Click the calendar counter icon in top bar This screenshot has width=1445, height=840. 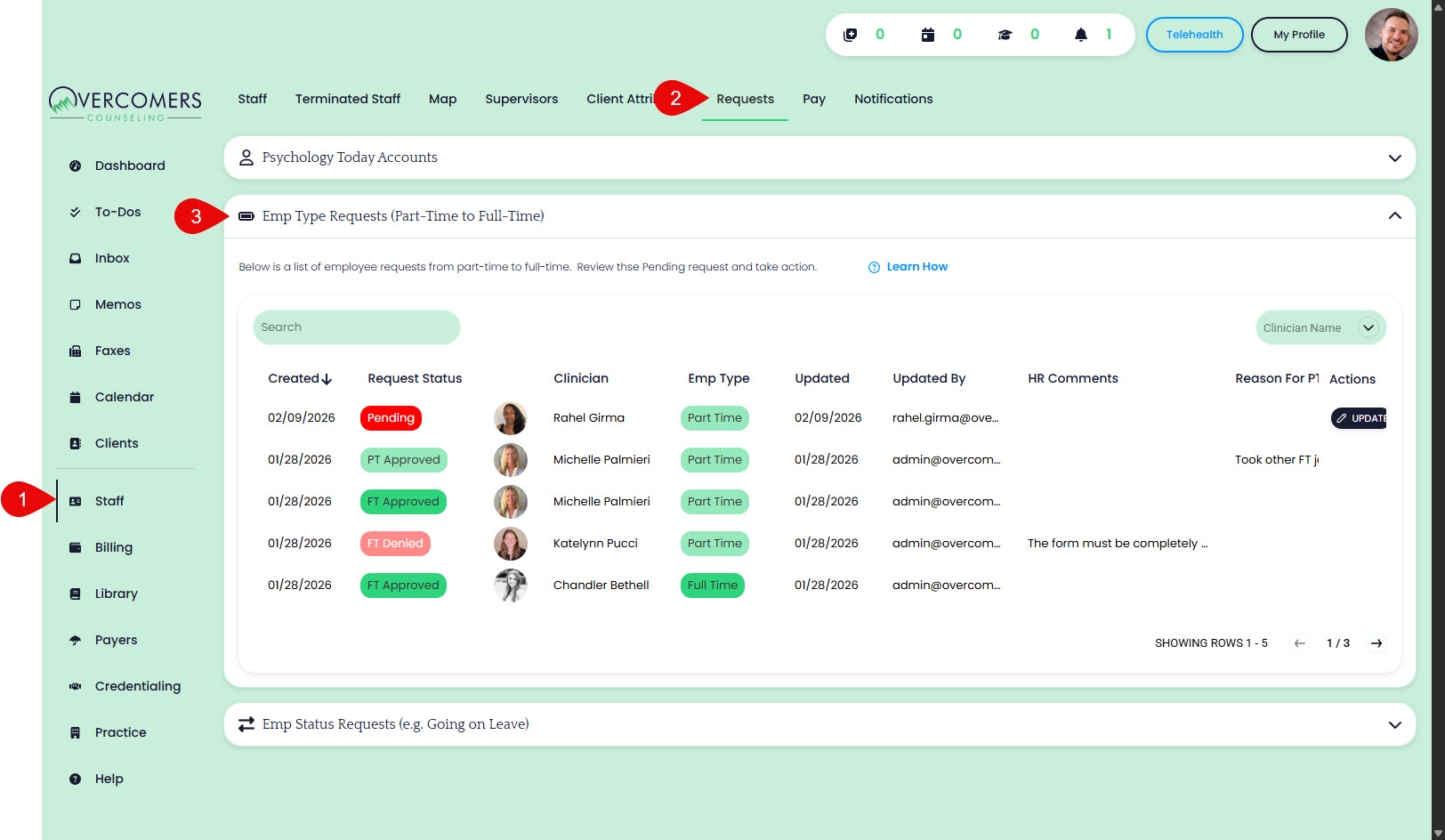point(928,35)
